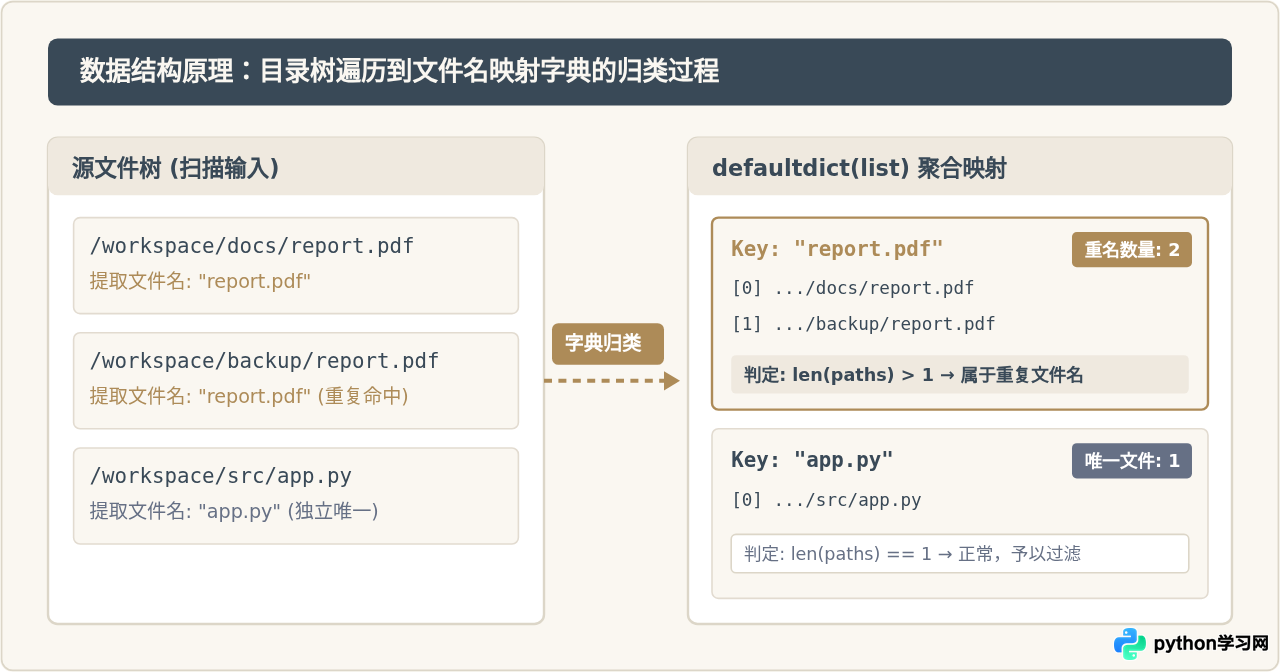Click the '源文件树 (扫描输入)' panel header
This screenshot has width=1280, height=672.
(x=296, y=167)
